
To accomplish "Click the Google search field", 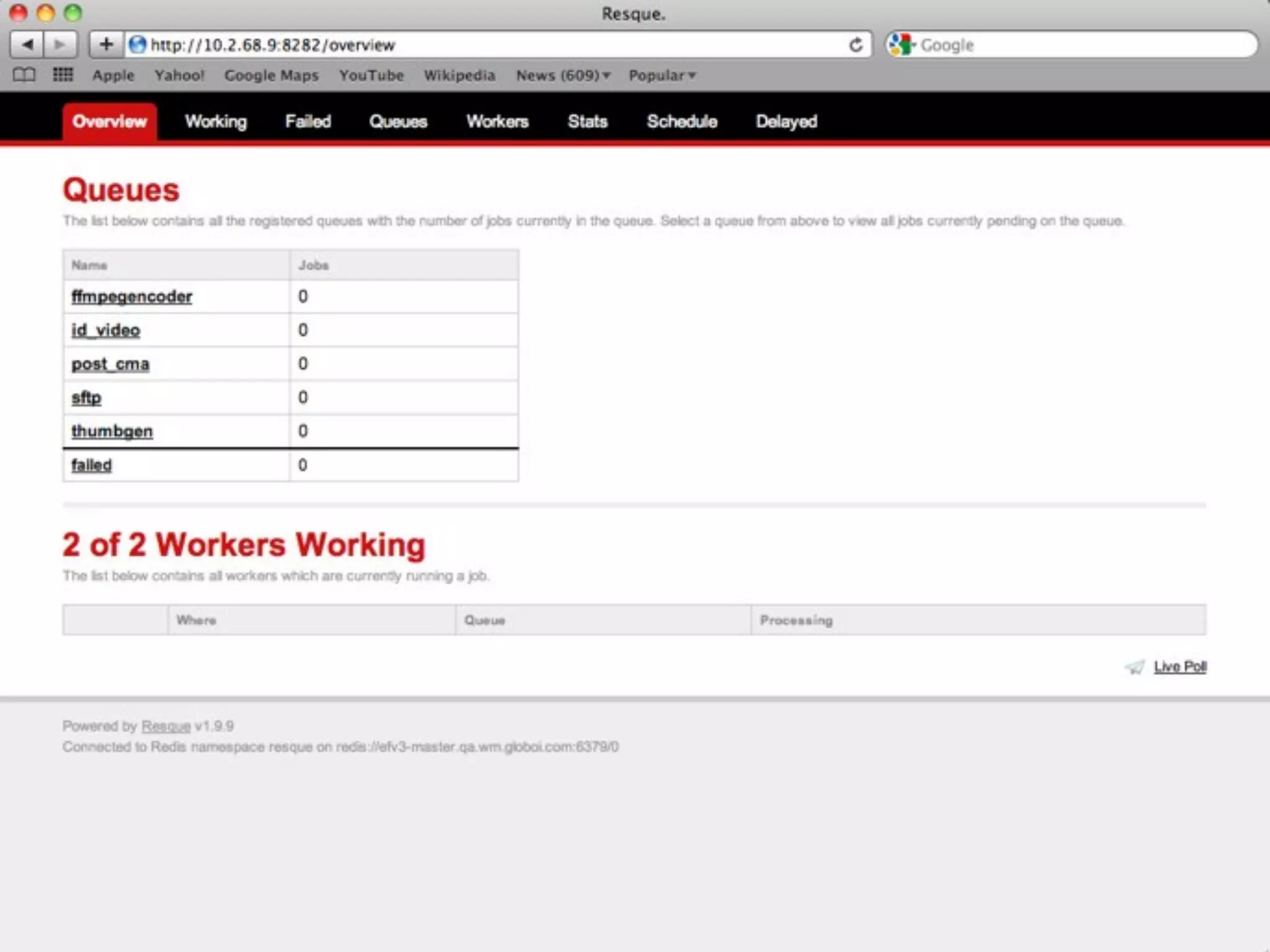I will pyautogui.click(x=1079, y=45).
